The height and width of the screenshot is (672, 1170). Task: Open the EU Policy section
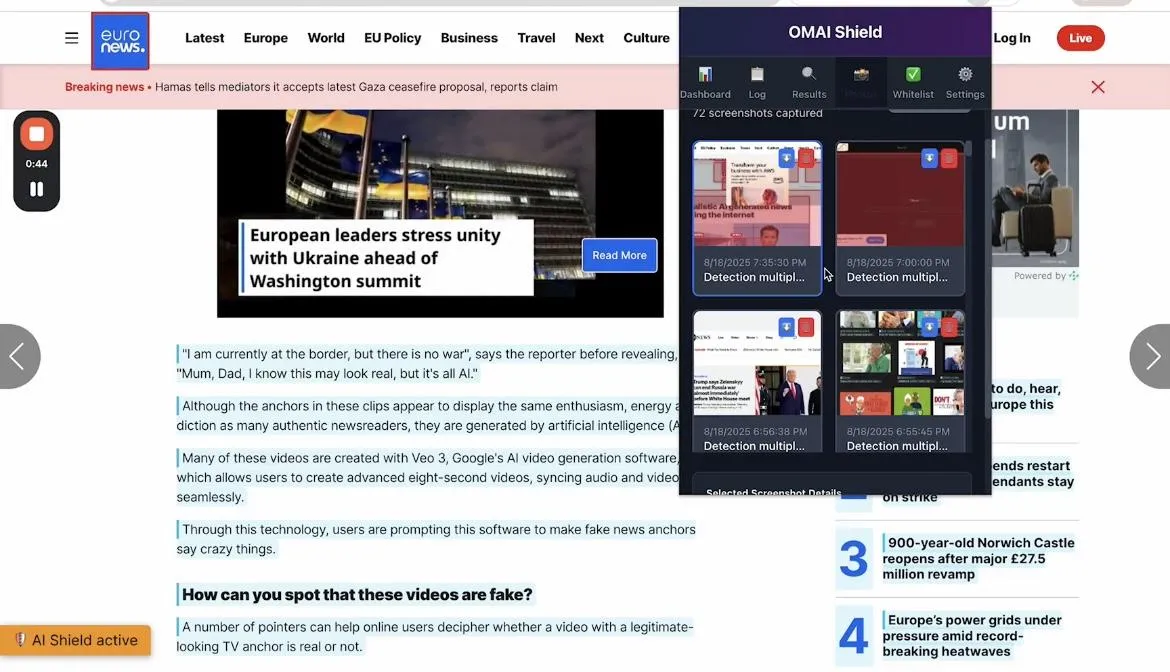tap(392, 38)
